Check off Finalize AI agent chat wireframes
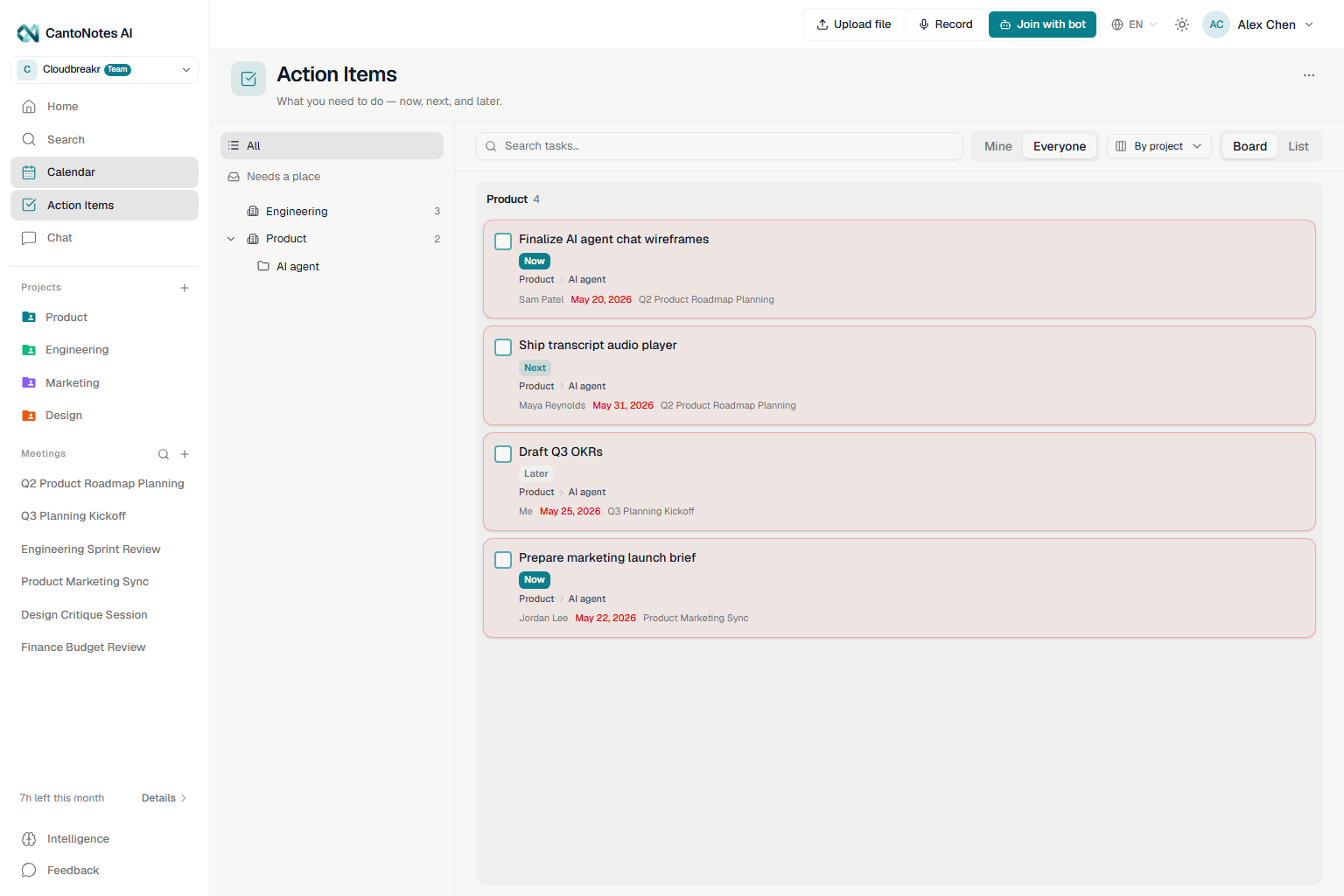Screen dimensions: 1344x896 pos(503,241)
